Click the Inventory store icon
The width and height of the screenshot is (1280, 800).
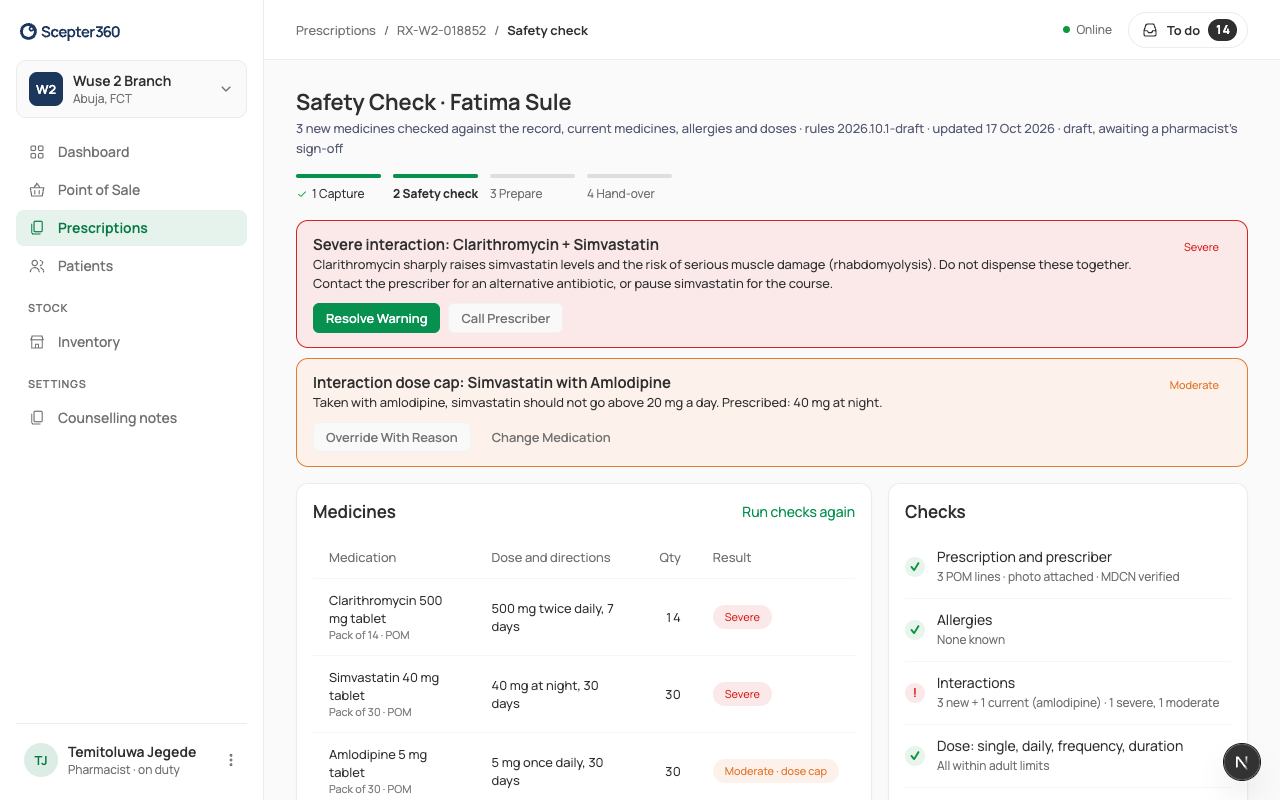pos(37,342)
